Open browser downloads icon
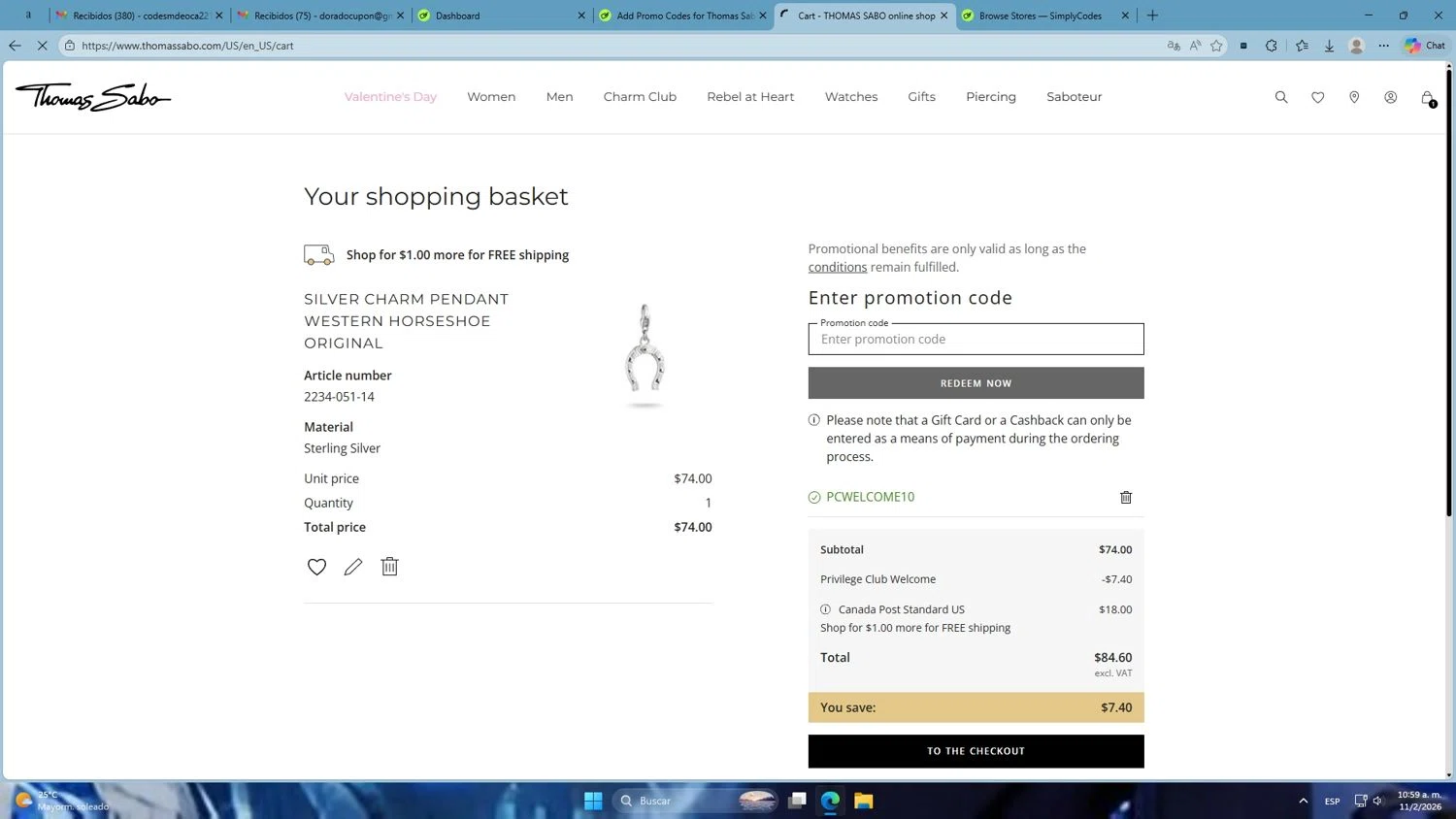 pyautogui.click(x=1329, y=45)
